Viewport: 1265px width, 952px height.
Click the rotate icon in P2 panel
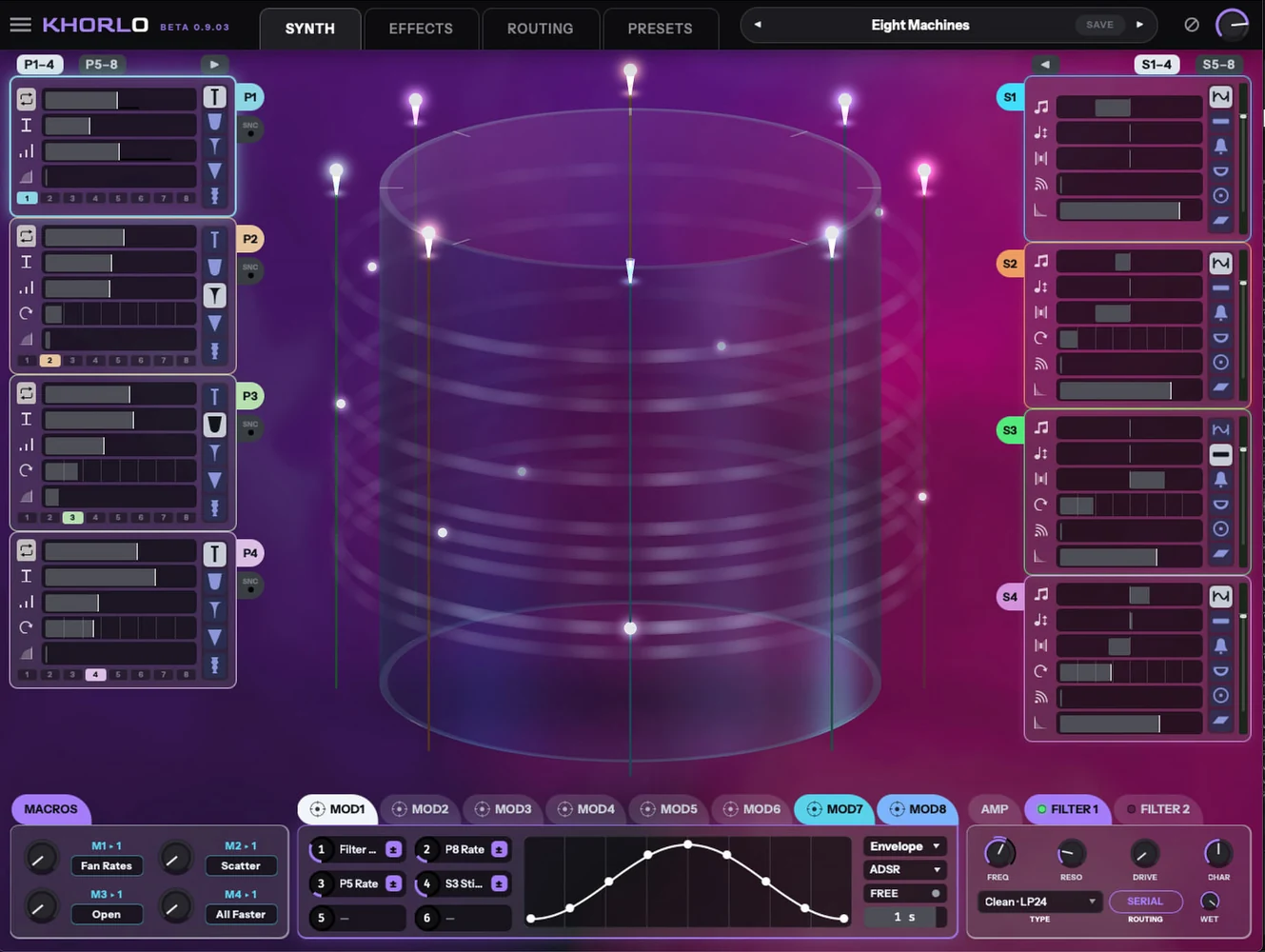point(26,313)
